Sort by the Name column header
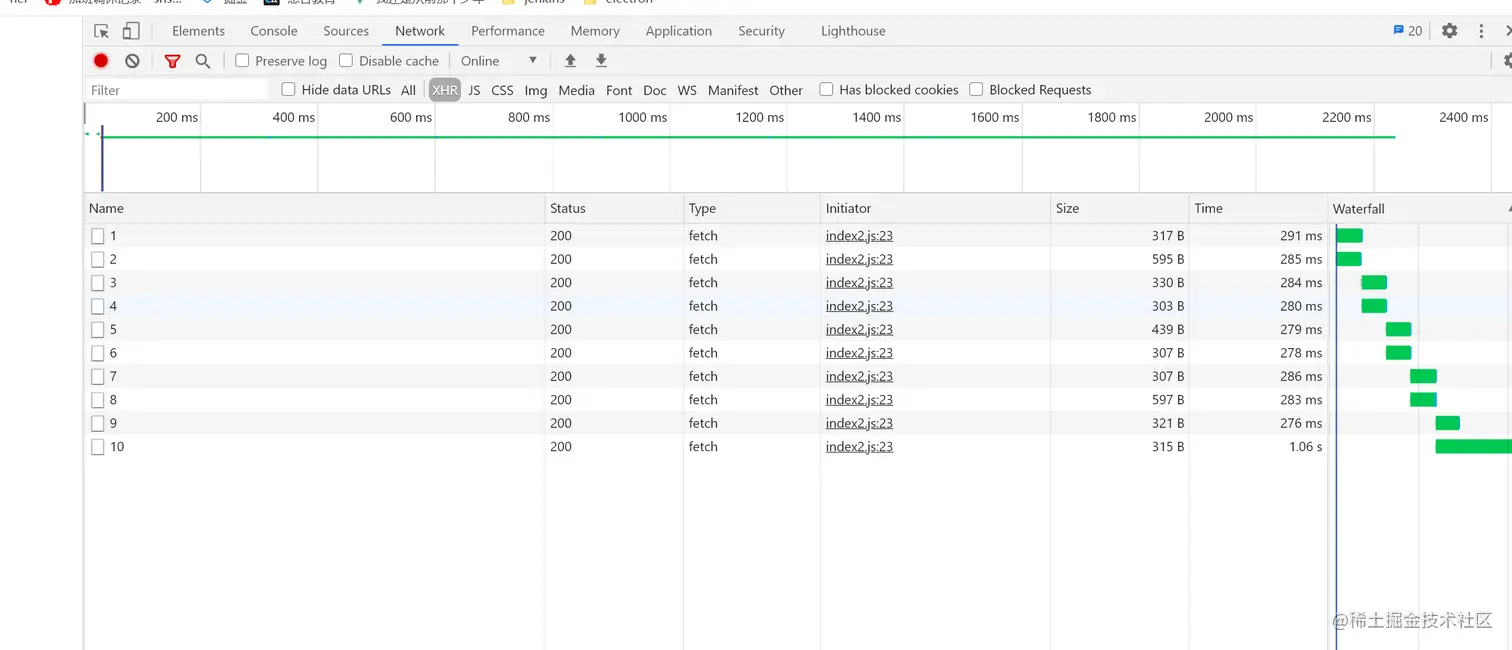This screenshot has width=1512, height=650. coord(314,208)
